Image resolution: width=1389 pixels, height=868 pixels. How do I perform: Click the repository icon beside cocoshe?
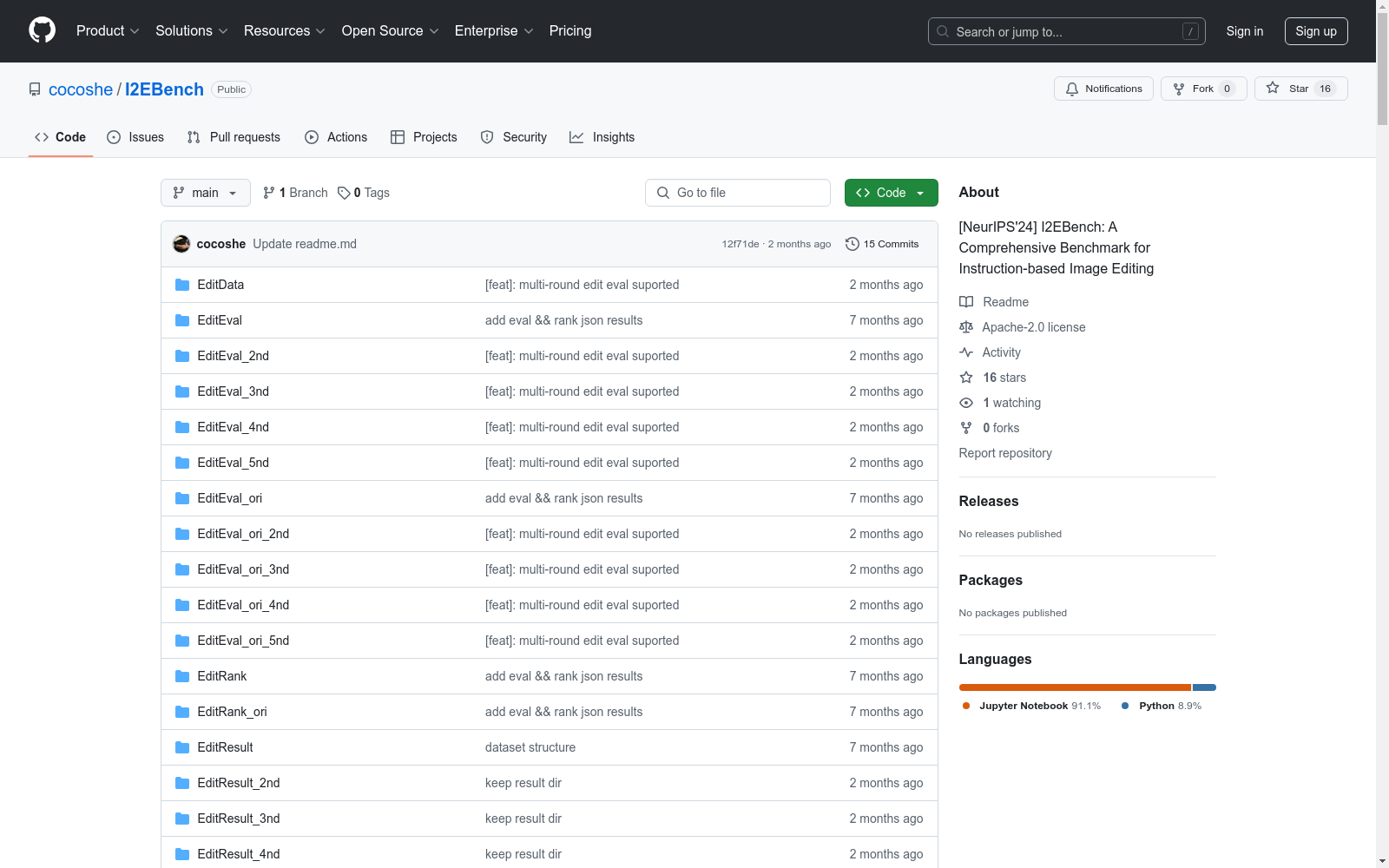[35, 89]
